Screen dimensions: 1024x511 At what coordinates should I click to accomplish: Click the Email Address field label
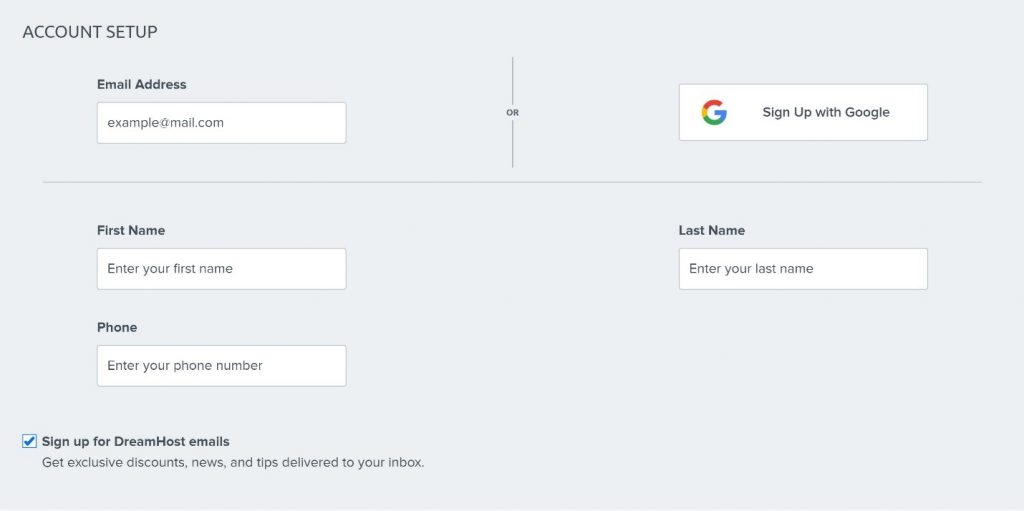[x=142, y=84]
